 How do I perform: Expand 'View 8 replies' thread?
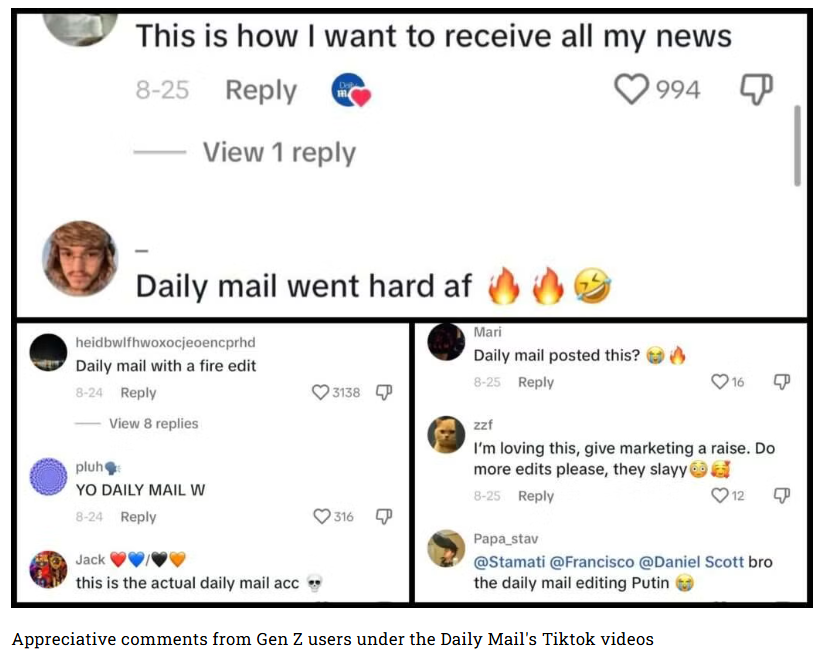153,424
